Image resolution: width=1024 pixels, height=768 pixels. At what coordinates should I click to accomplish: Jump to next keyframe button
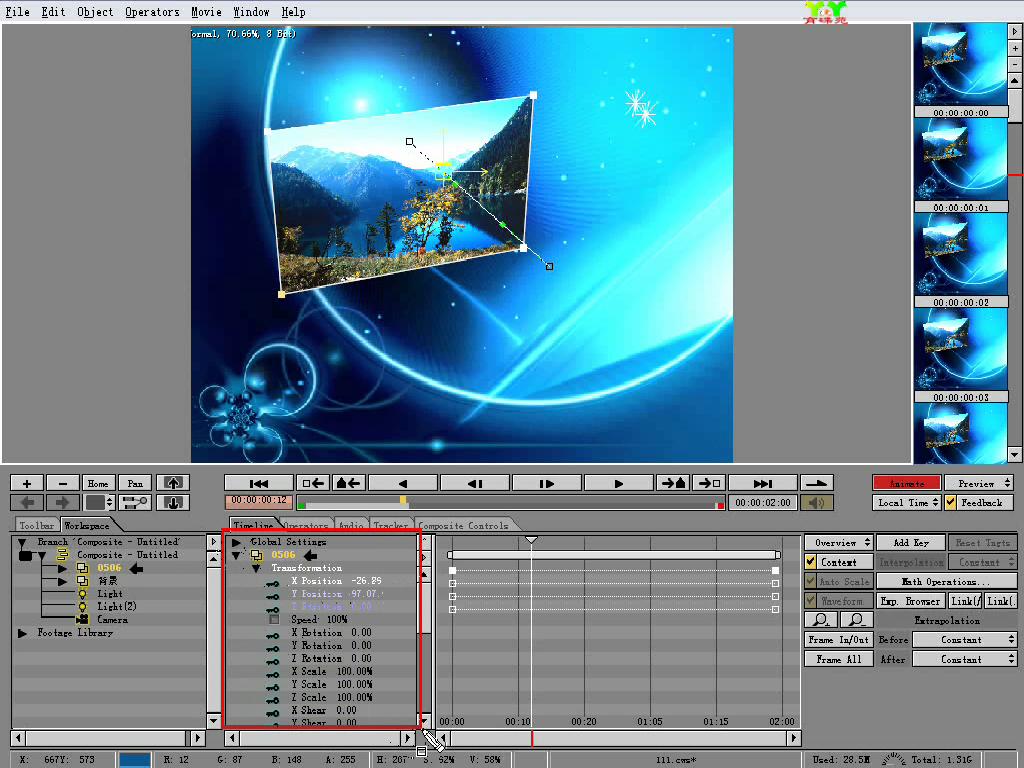(673, 483)
